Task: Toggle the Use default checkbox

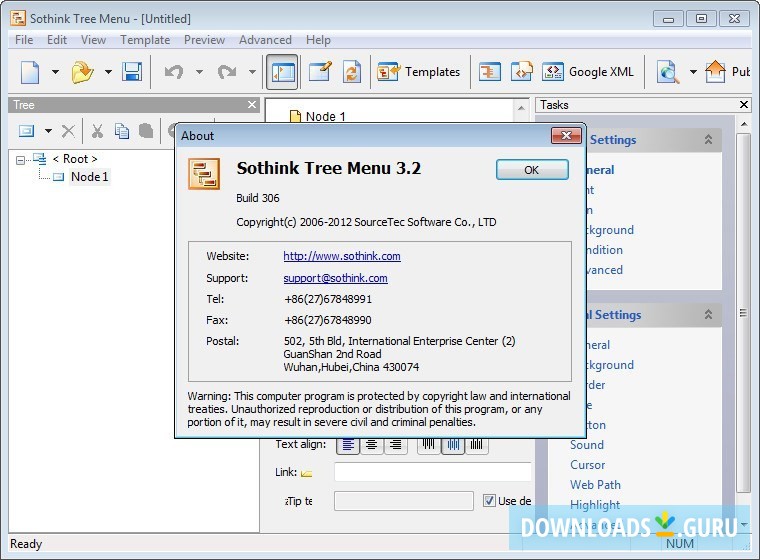Action: click(x=489, y=501)
